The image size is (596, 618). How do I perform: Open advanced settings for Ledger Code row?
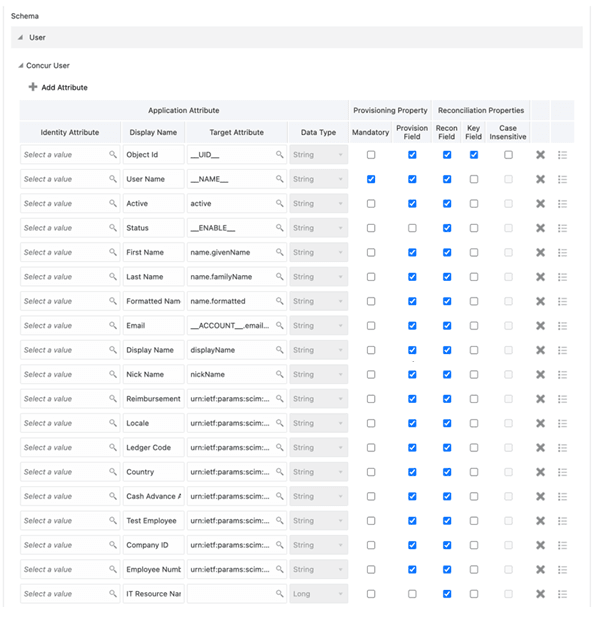(562, 448)
